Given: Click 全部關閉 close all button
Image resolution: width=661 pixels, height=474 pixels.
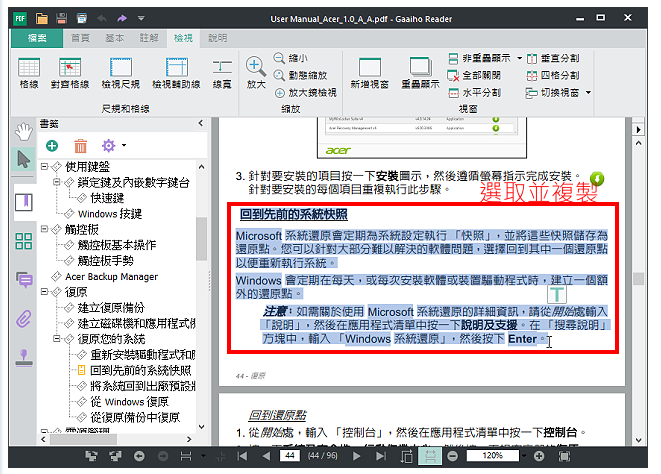Looking at the screenshot, I should (474, 75).
